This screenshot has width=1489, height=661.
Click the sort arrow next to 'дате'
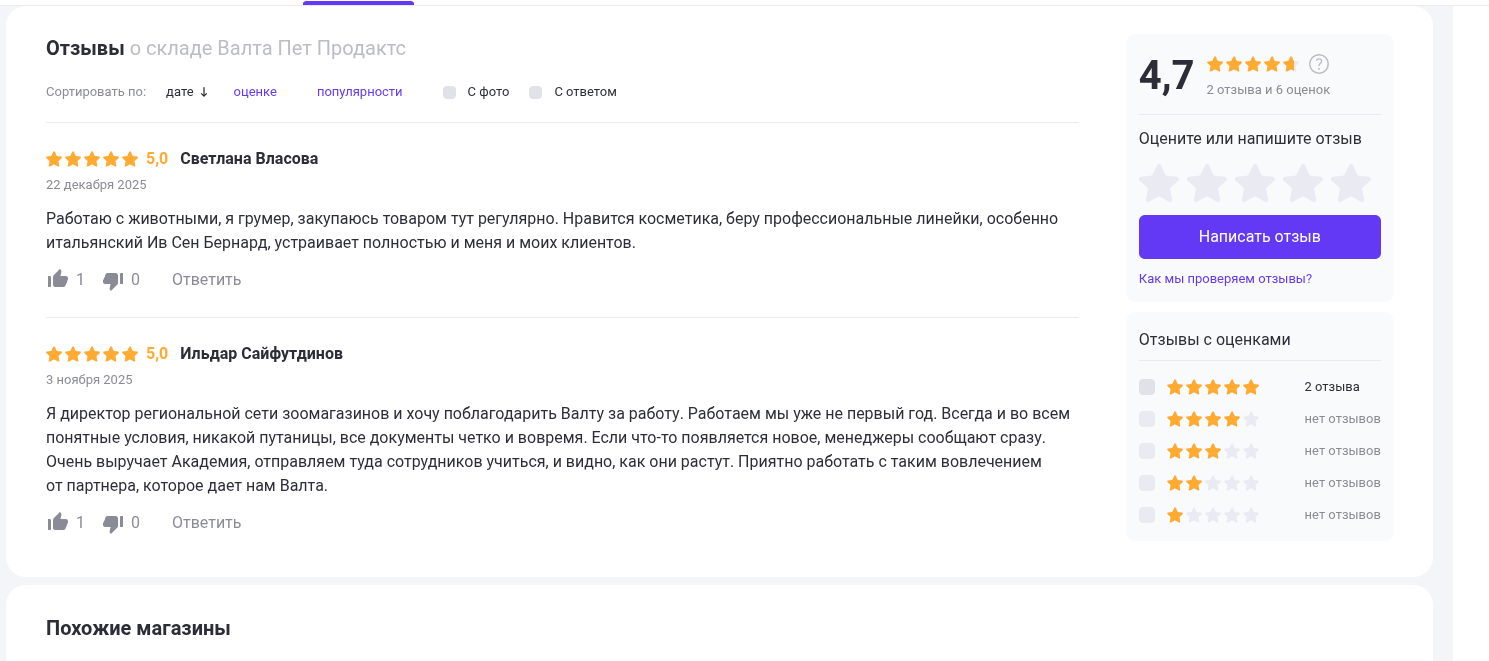pos(204,92)
